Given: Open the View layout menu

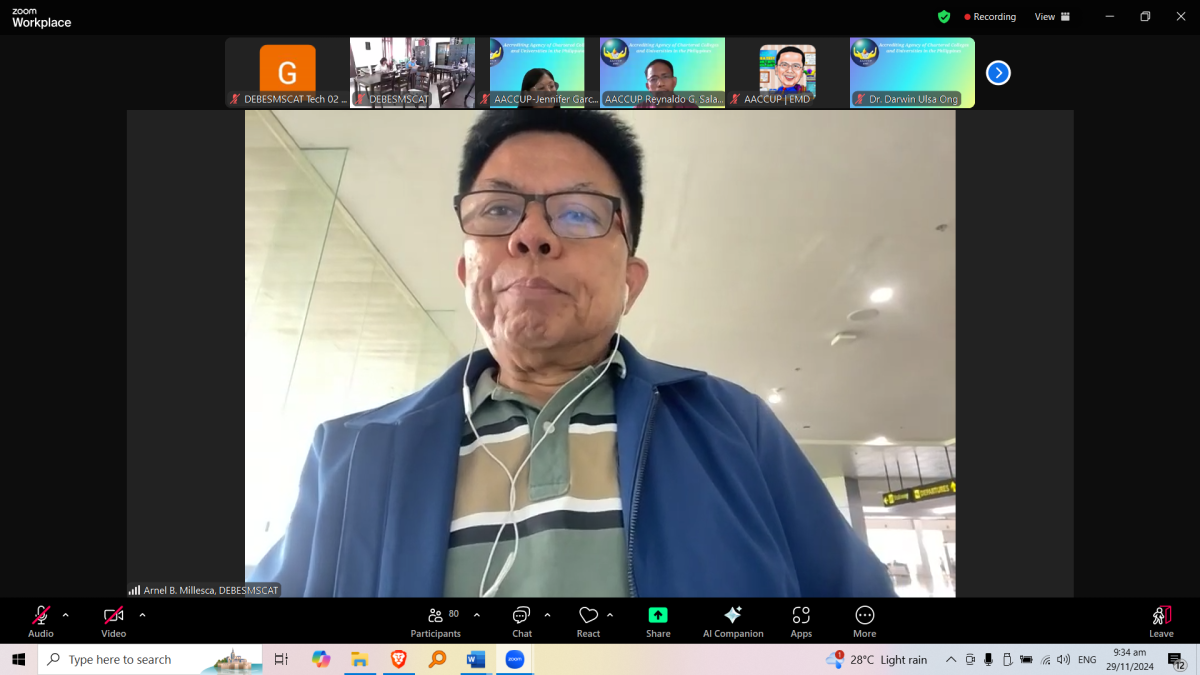Looking at the screenshot, I should (1052, 17).
